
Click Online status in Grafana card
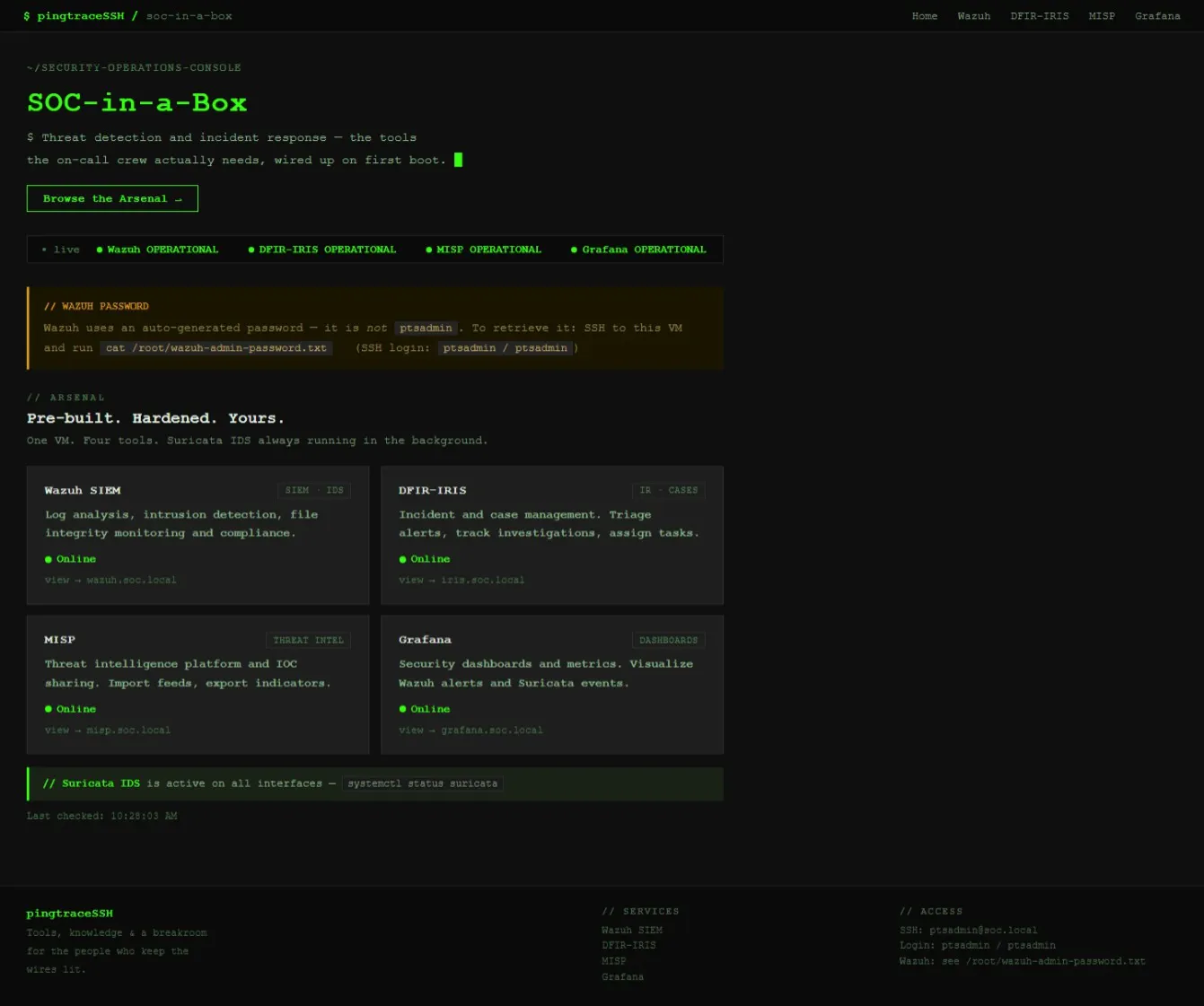click(425, 709)
